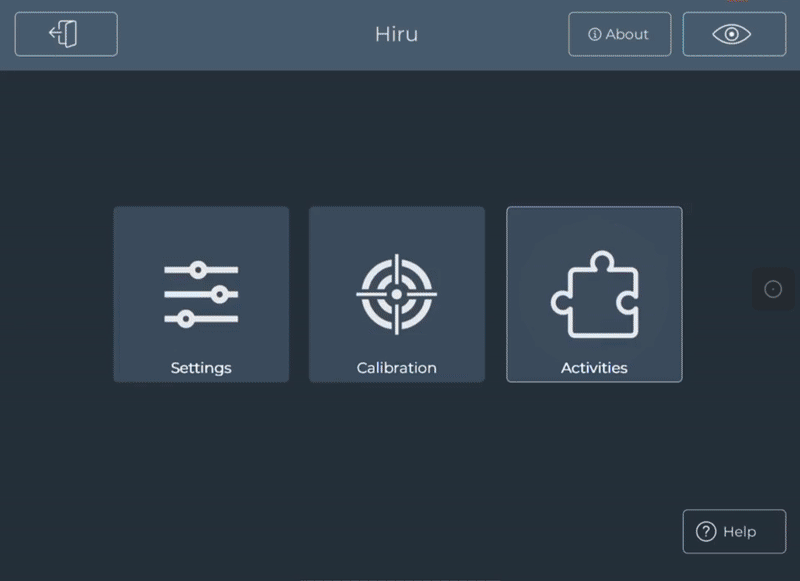Click the puzzle piece Activities icon
Image resolution: width=800 pixels, height=581 pixels.
pyautogui.click(x=594, y=294)
